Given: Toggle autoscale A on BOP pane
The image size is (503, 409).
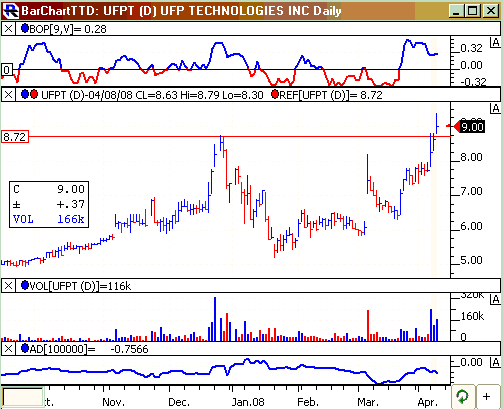Looking at the screenshot, I should point(495,43).
